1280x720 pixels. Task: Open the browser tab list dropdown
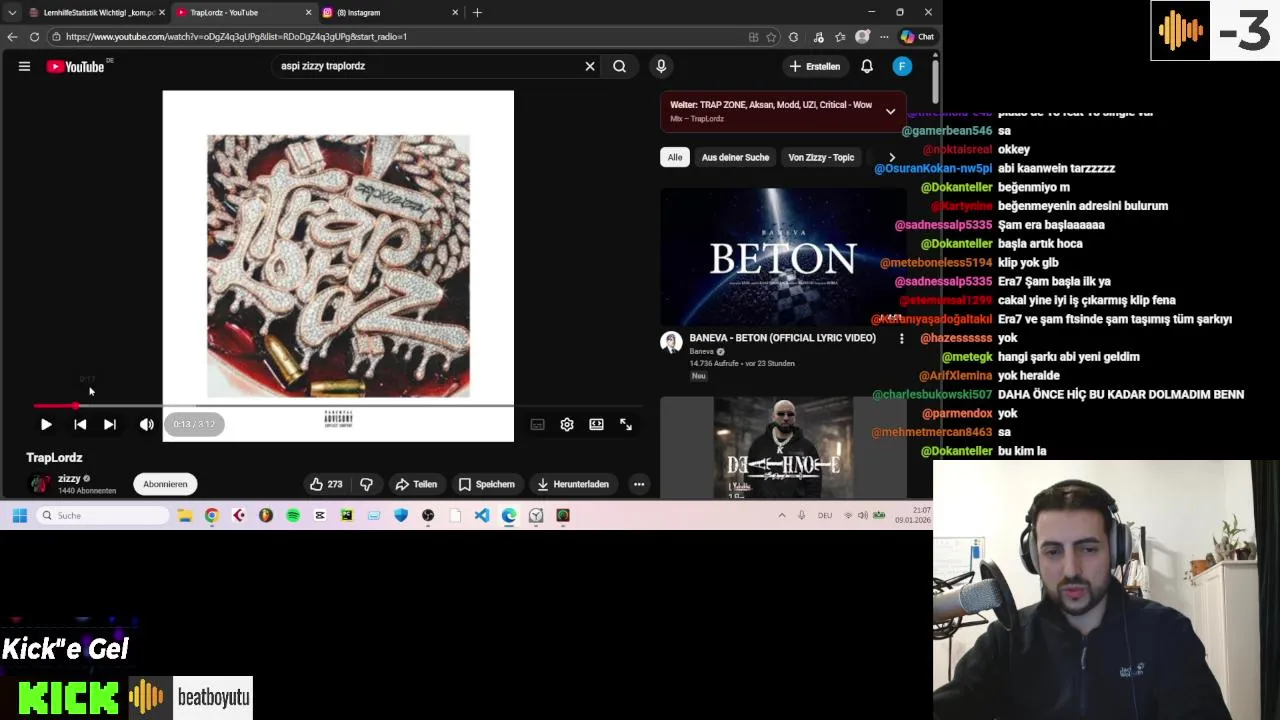point(11,12)
